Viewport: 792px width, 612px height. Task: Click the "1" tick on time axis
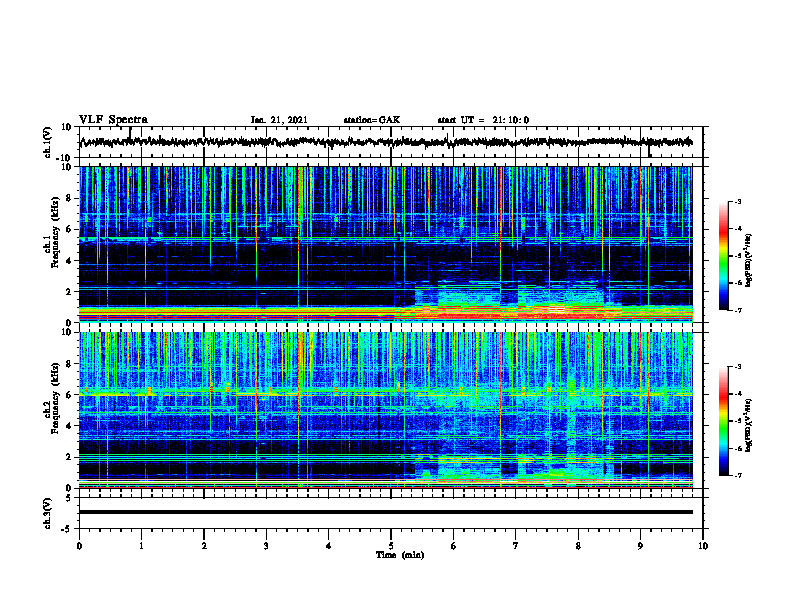tap(141, 546)
